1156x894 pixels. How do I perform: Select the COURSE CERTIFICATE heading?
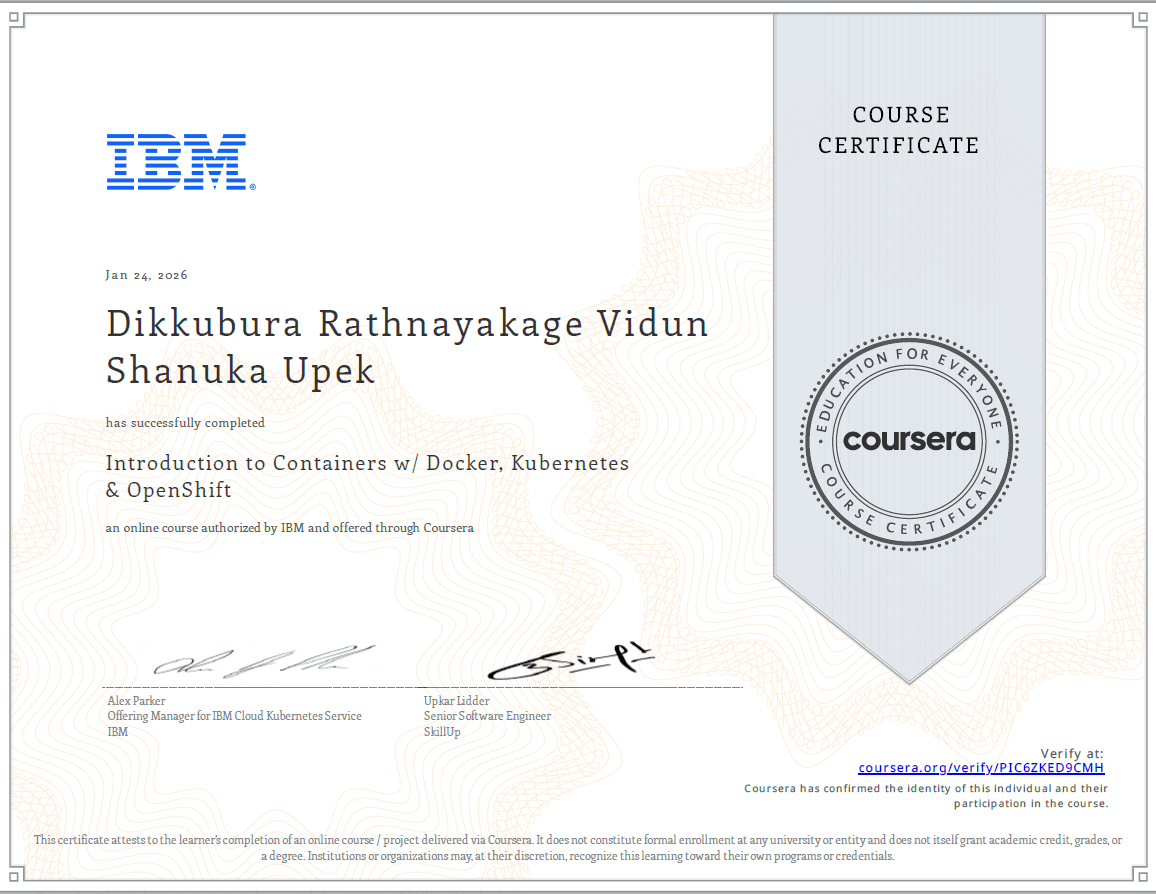(x=898, y=130)
